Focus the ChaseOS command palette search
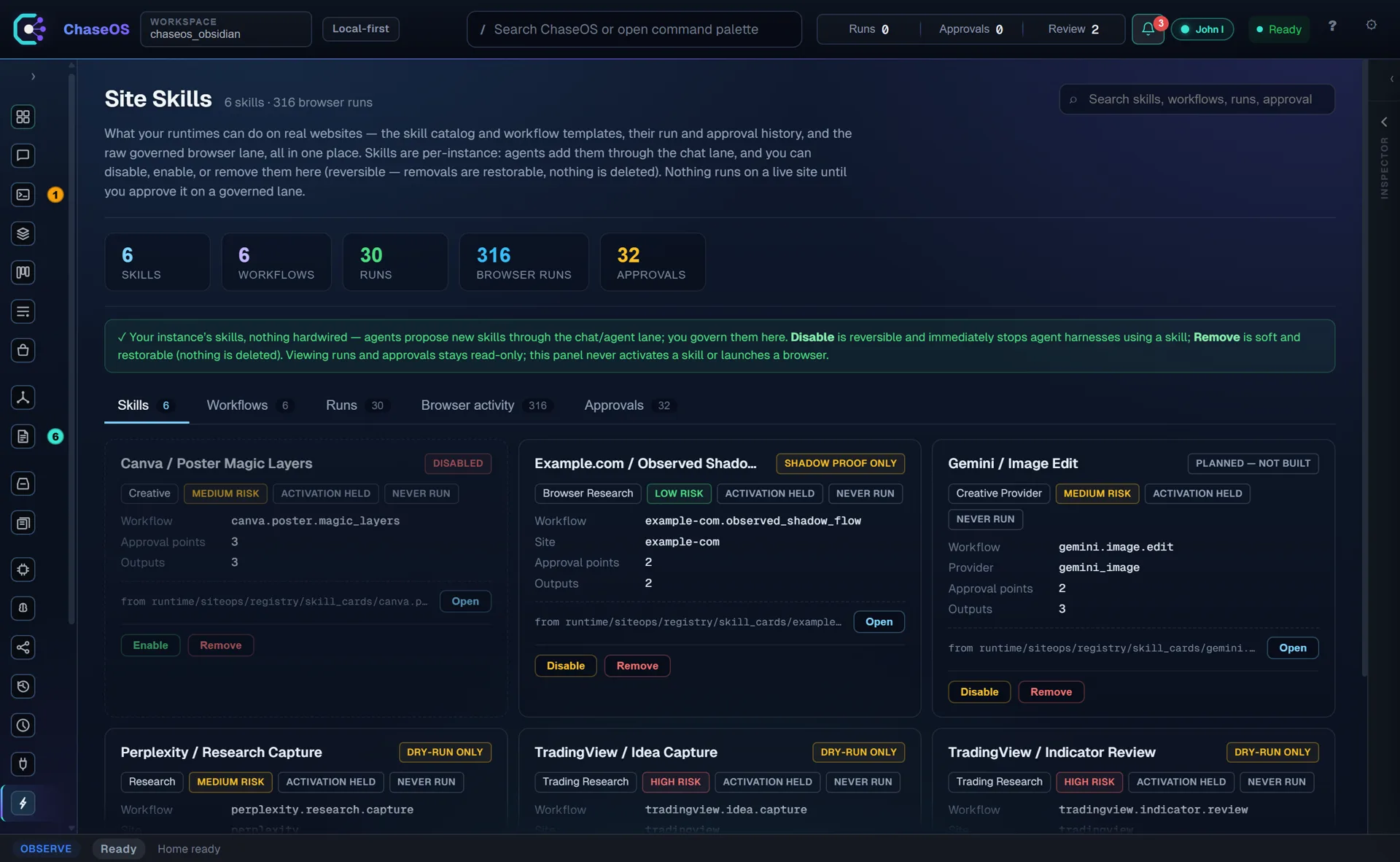This screenshot has width=1400, height=862. [x=634, y=29]
